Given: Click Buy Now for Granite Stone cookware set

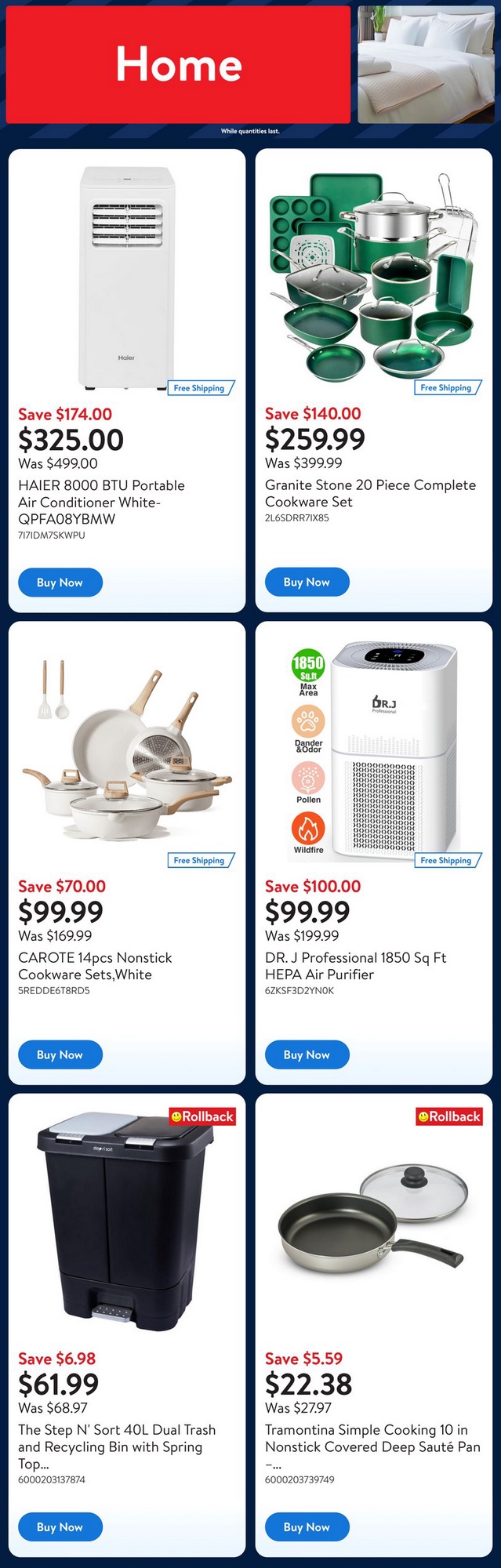Looking at the screenshot, I should [307, 582].
